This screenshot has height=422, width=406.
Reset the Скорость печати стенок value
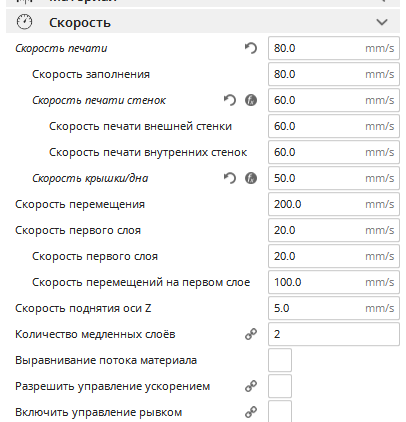230,100
